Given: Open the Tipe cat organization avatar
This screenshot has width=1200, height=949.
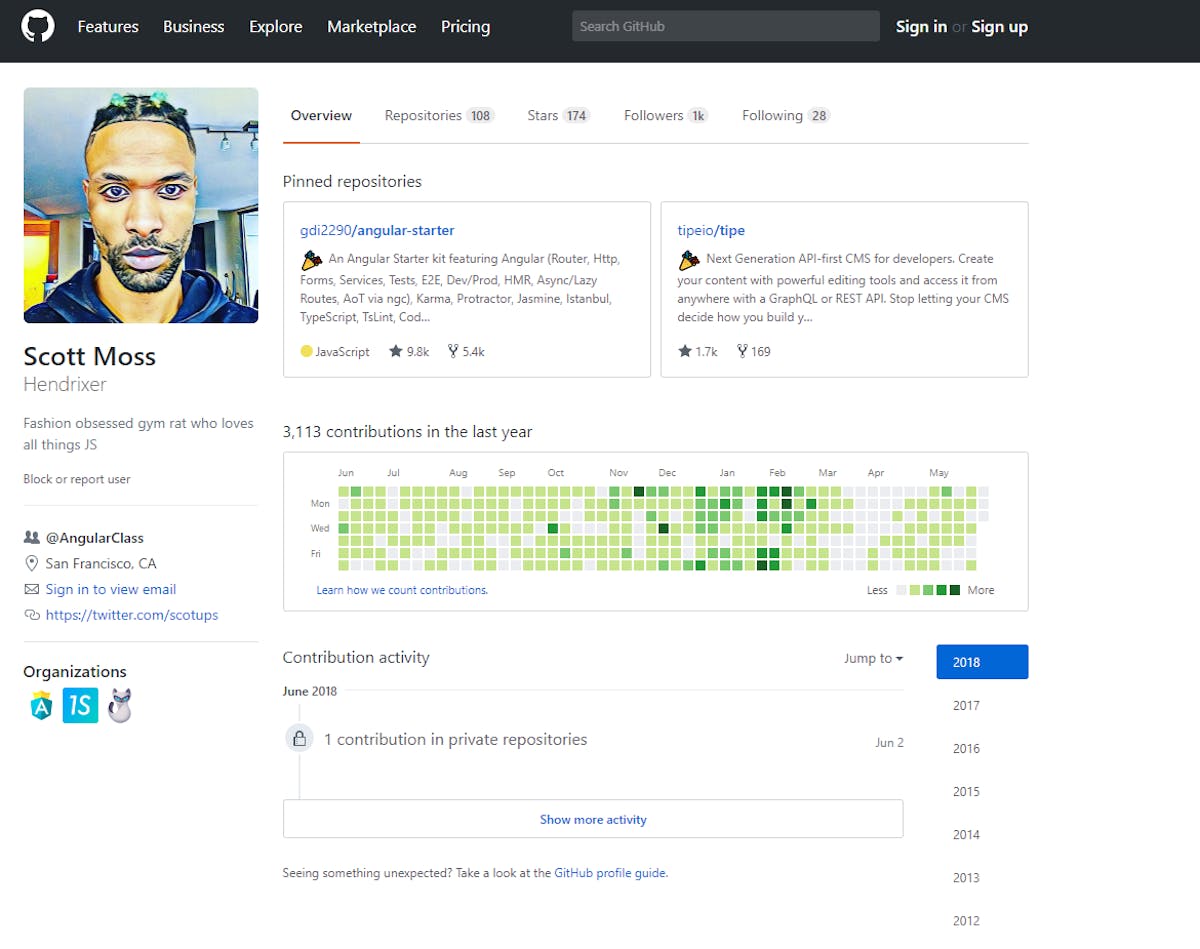Looking at the screenshot, I should [x=119, y=705].
